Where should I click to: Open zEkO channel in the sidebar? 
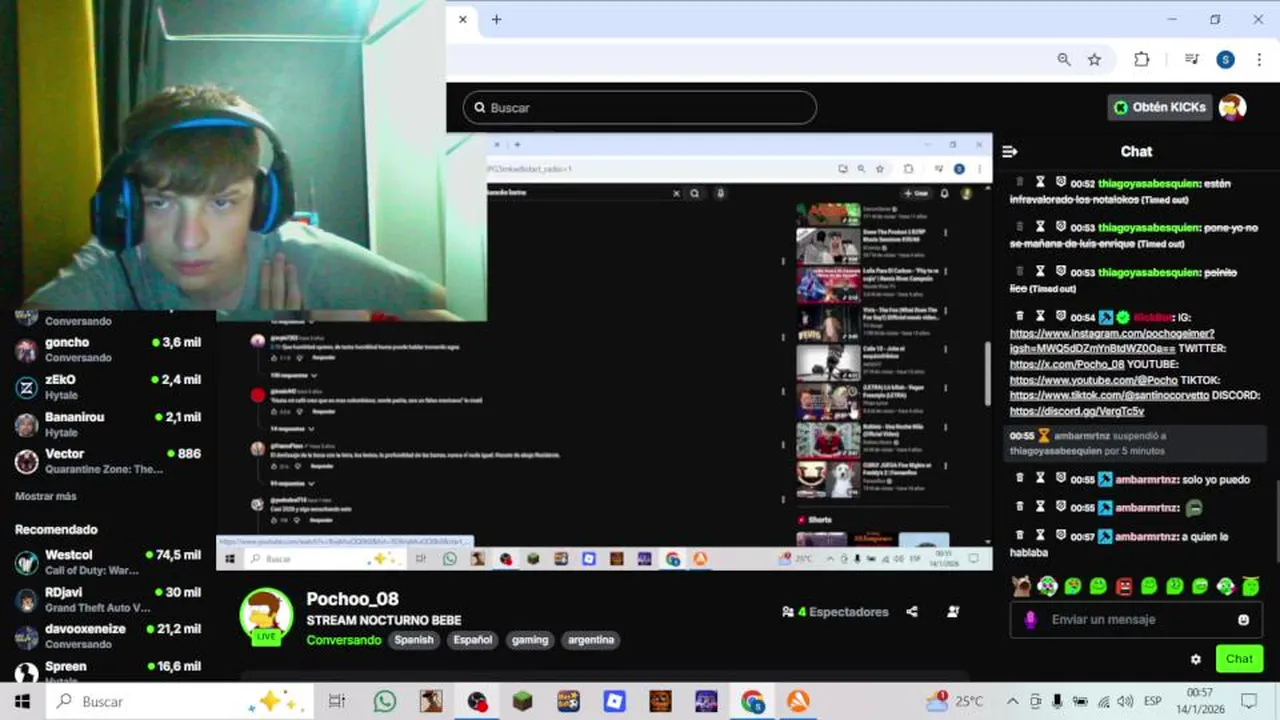[x=108, y=386]
